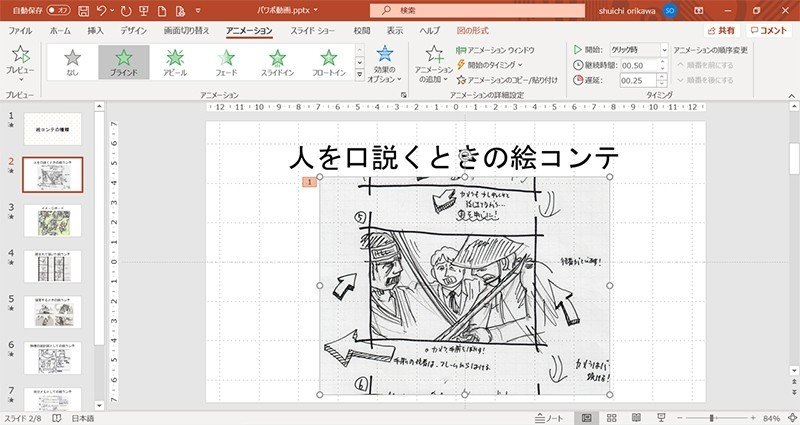Select slide 1 thumbnail

coord(53,129)
